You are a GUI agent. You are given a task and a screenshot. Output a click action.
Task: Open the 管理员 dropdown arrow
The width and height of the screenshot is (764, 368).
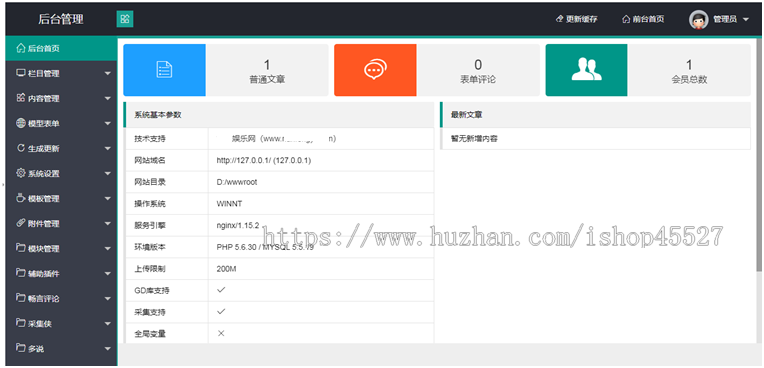tap(745, 20)
